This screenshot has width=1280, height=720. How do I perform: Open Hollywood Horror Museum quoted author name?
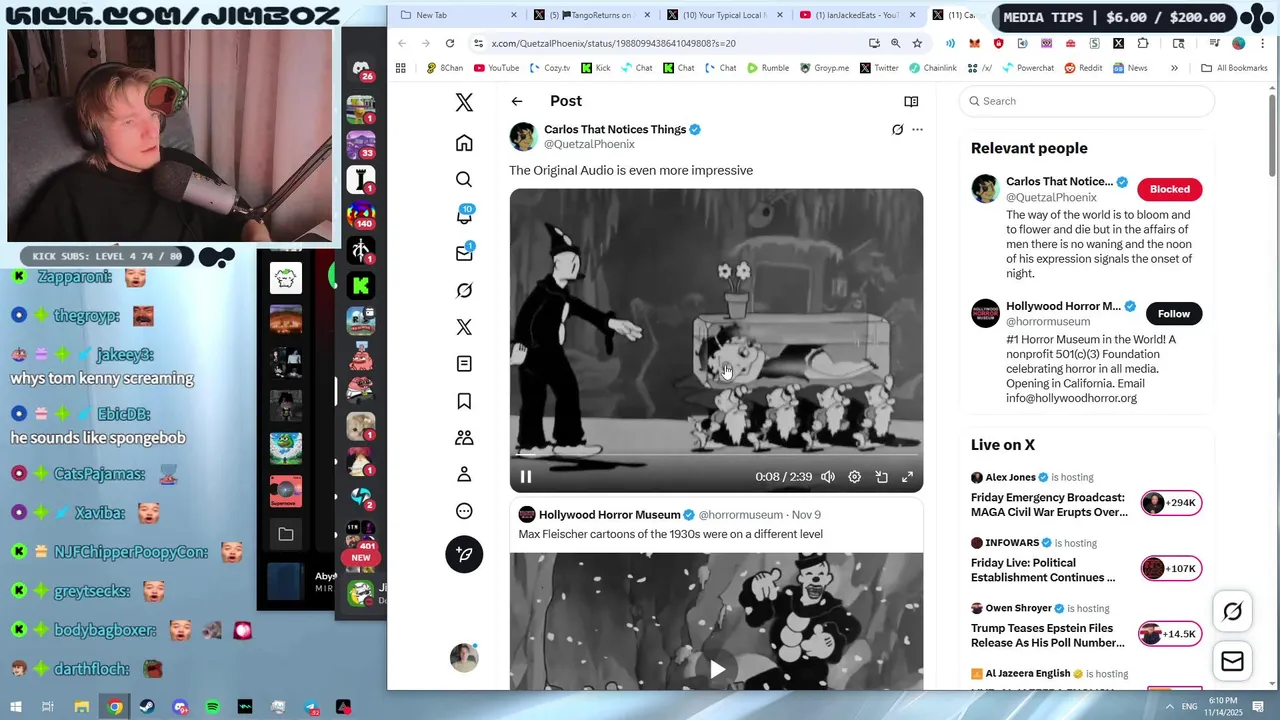click(x=609, y=515)
